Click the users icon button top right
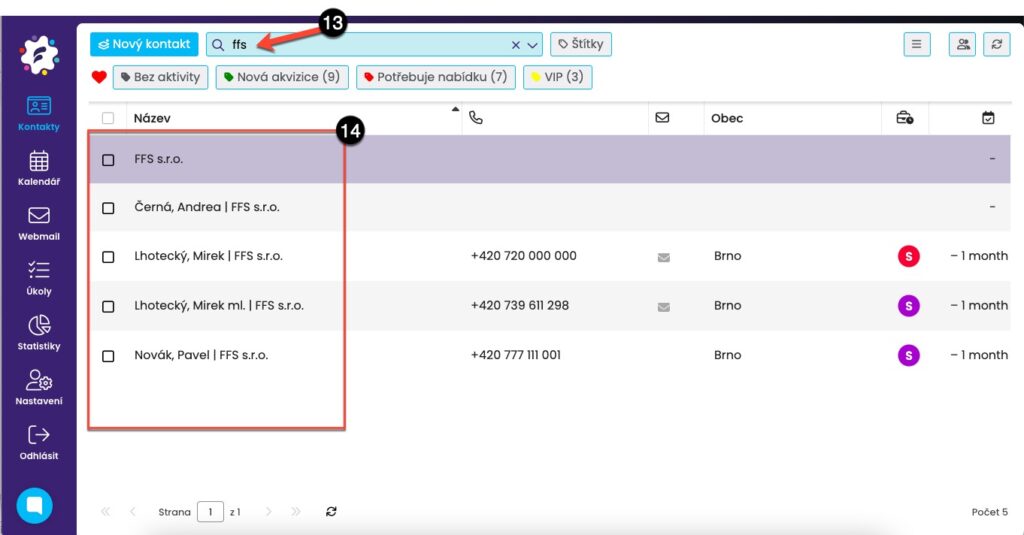The height and width of the screenshot is (535, 1024). tap(963, 44)
